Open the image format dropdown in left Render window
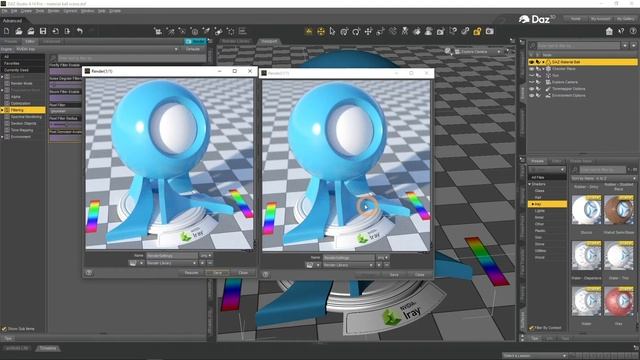This screenshot has height=360, width=640. click(206, 256)
